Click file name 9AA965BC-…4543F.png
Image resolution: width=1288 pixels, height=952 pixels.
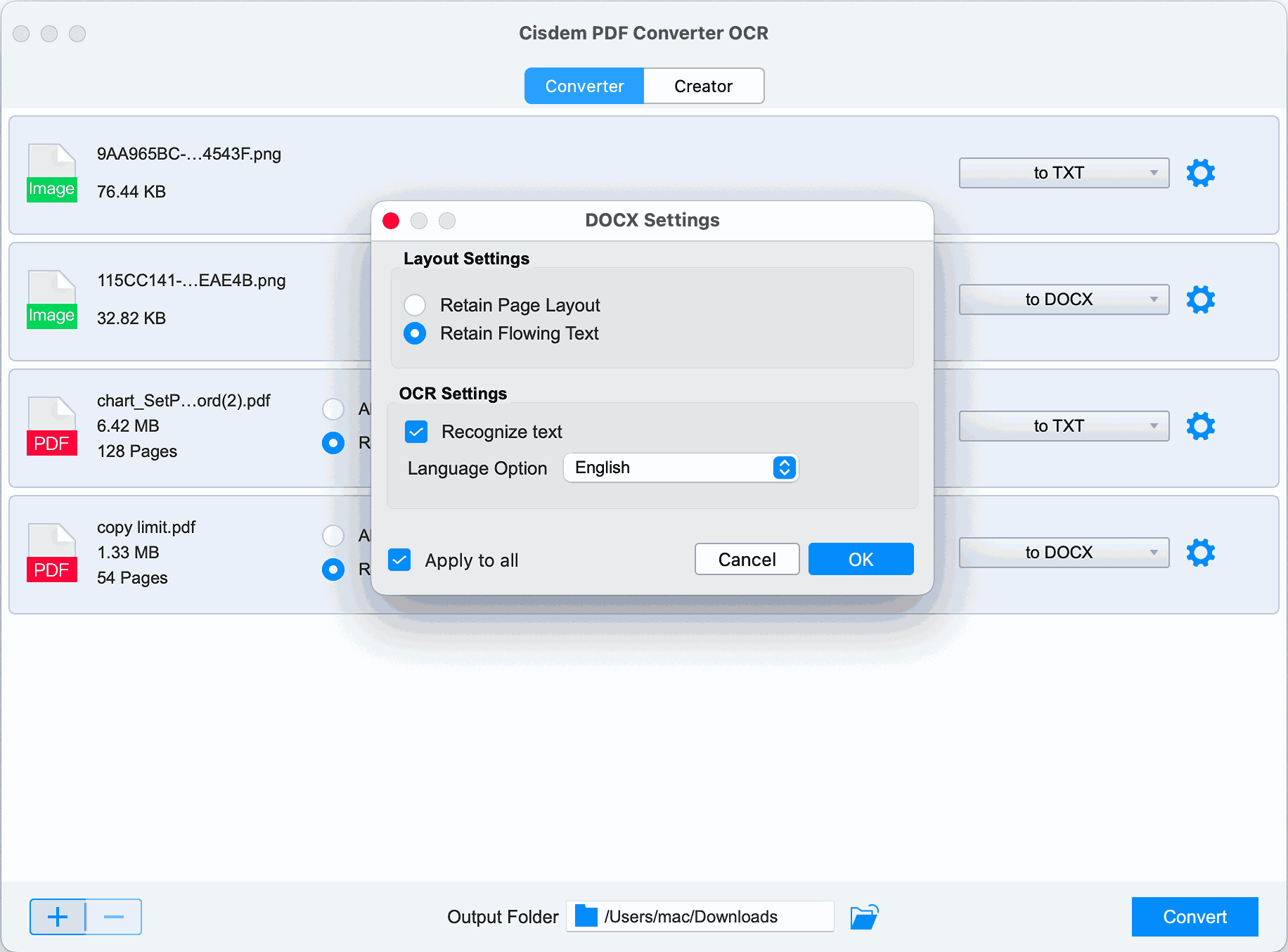tap(189, 154)
